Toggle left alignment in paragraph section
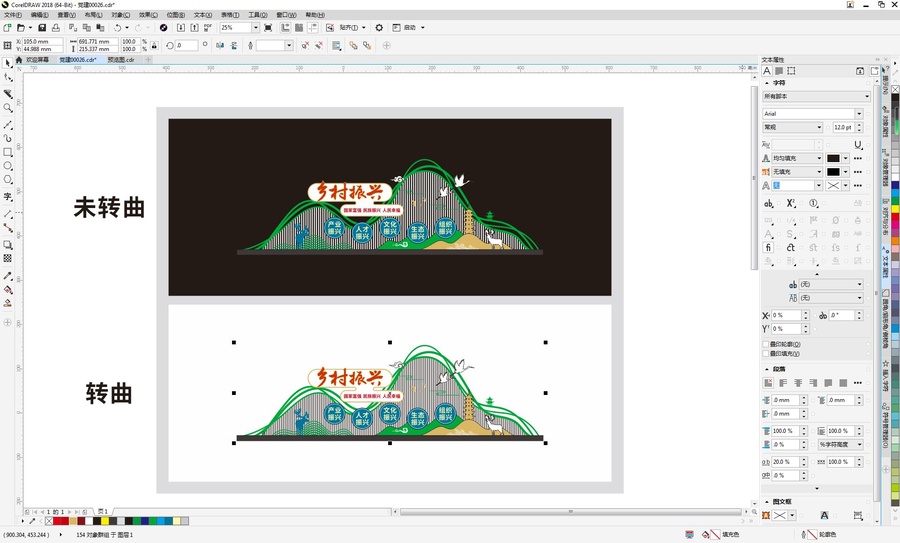Image resolution: width=900 pixels, height=543 pixels. pos(783,383)
